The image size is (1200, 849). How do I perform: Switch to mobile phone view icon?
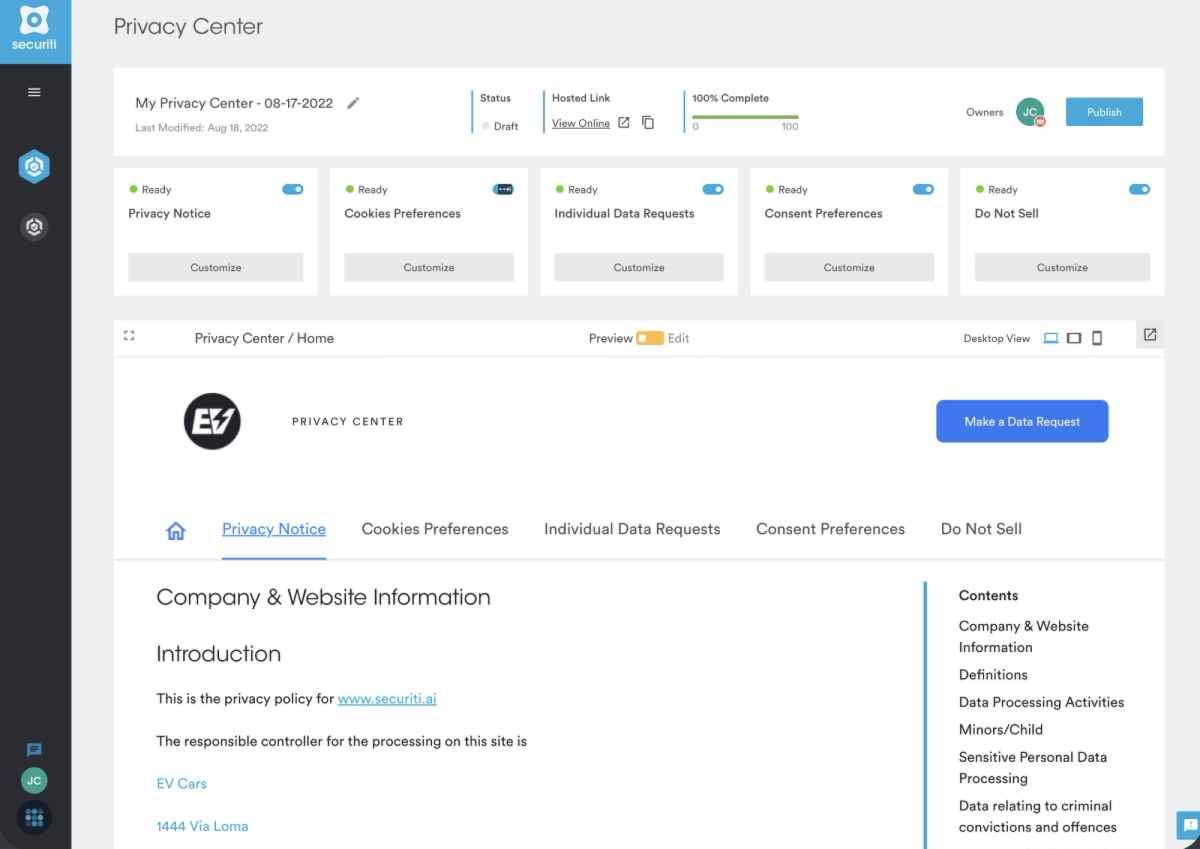coord(1097,338)
